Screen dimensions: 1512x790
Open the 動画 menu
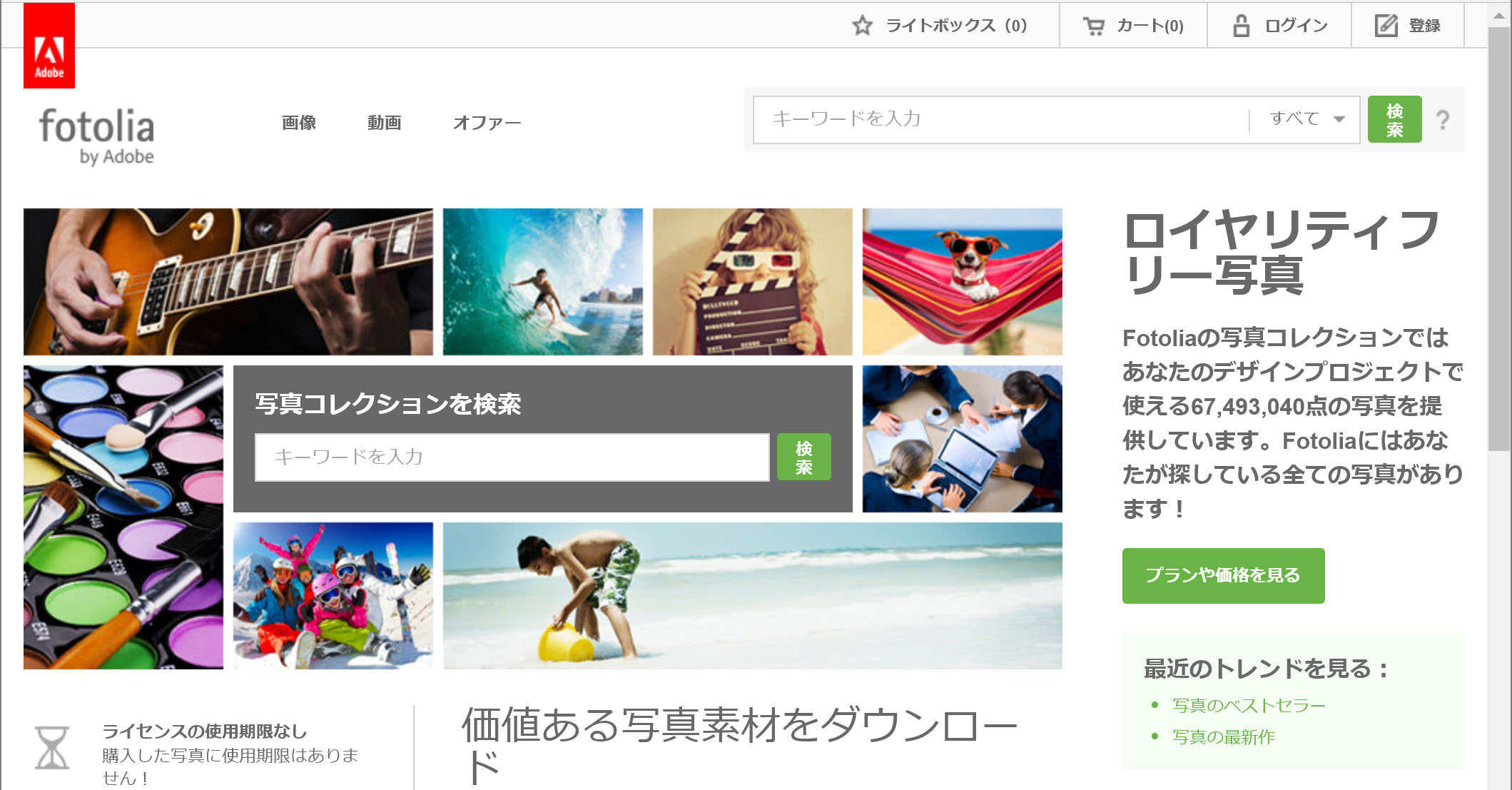click(385, 123)
